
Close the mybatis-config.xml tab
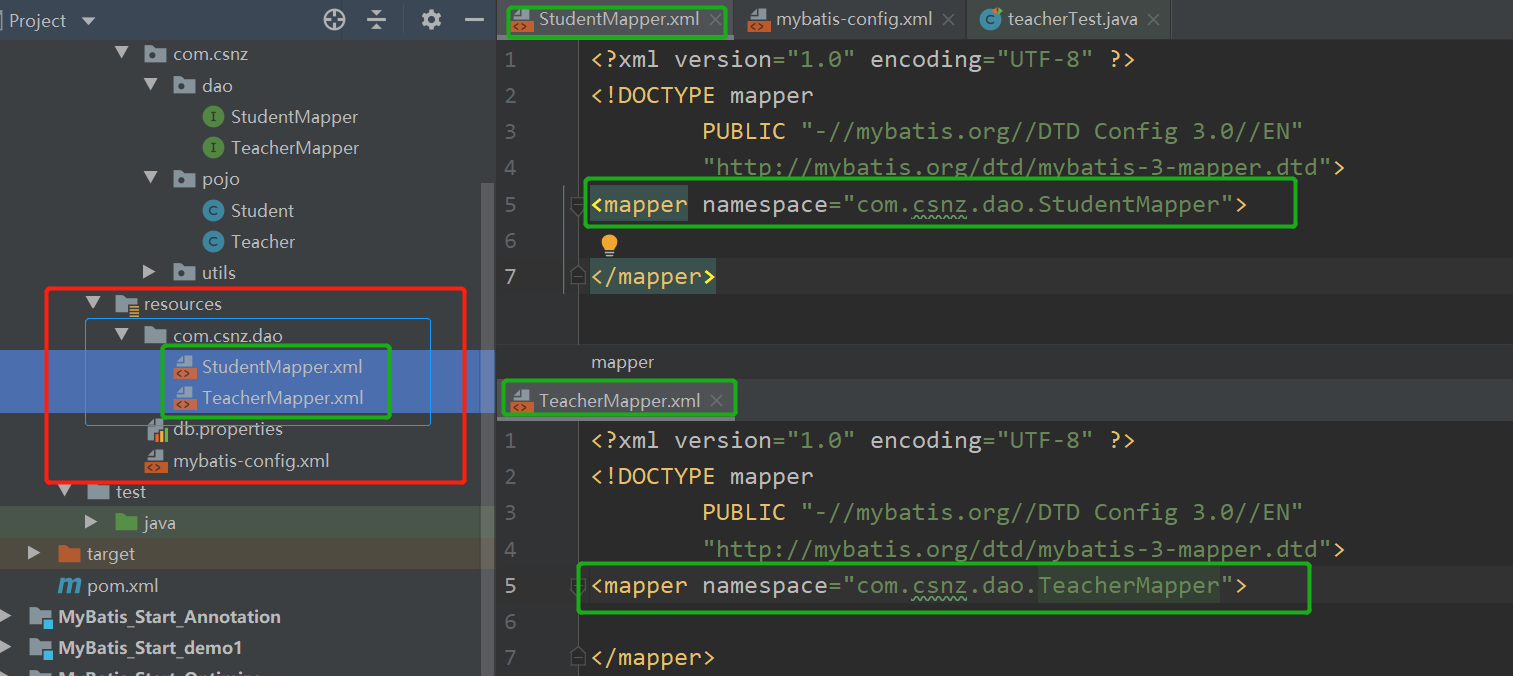pos(948,19)
